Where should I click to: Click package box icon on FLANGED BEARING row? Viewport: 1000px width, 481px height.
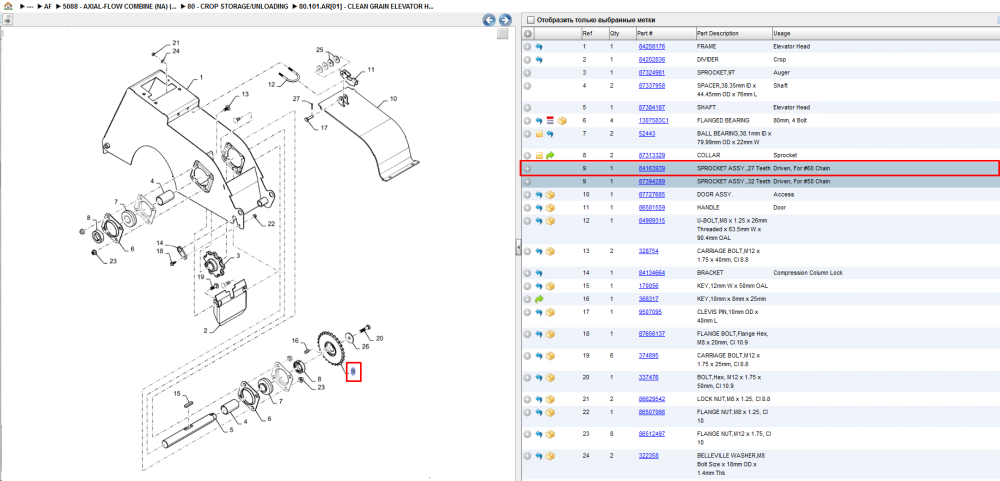pos(562,121)
